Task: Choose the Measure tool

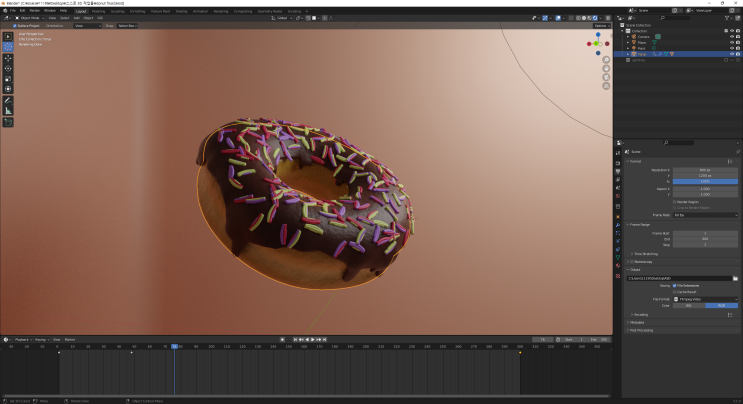Action: [x=8, y=111]
